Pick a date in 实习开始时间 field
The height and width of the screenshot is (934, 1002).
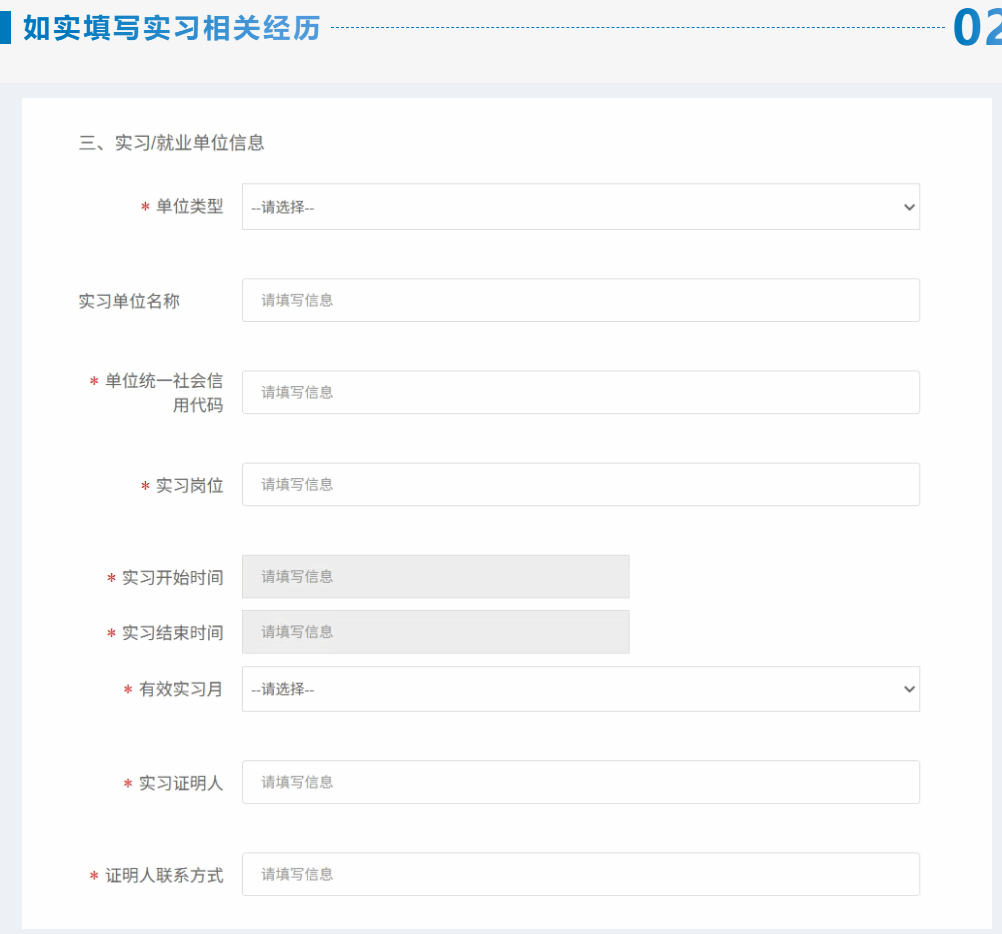(x=435, y=577)
